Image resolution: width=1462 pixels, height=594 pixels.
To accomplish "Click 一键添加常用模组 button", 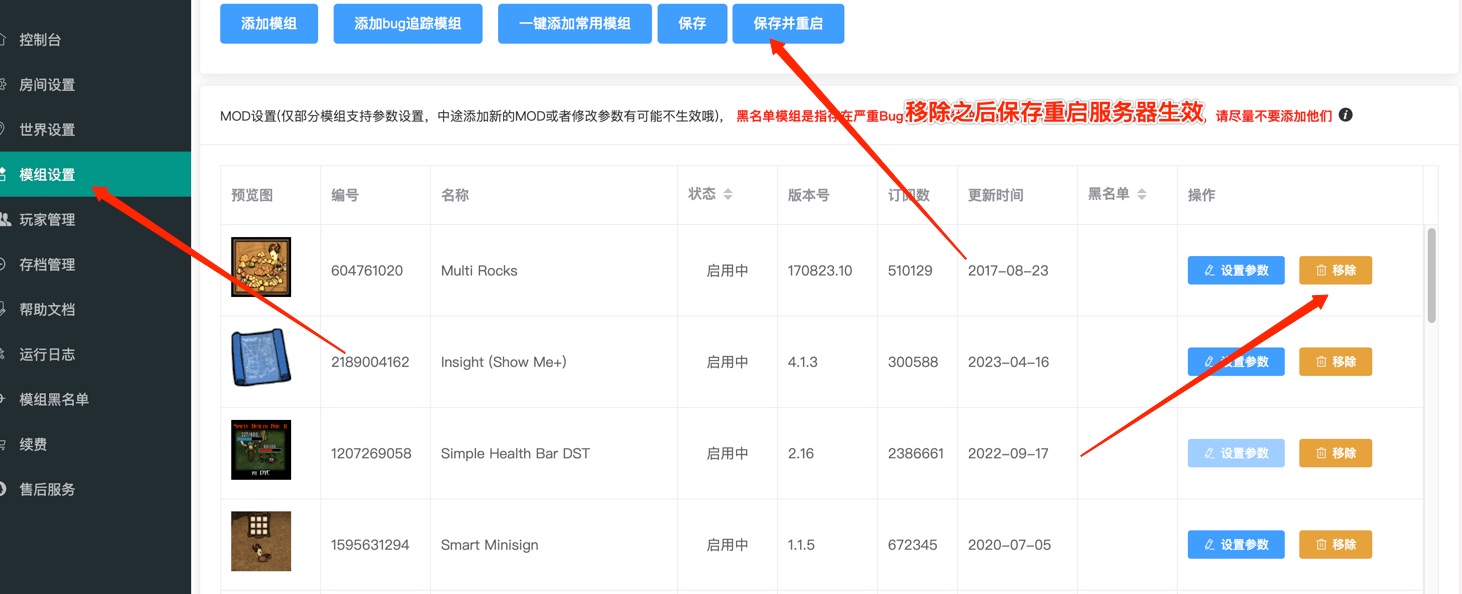I will tap(575, 23).
